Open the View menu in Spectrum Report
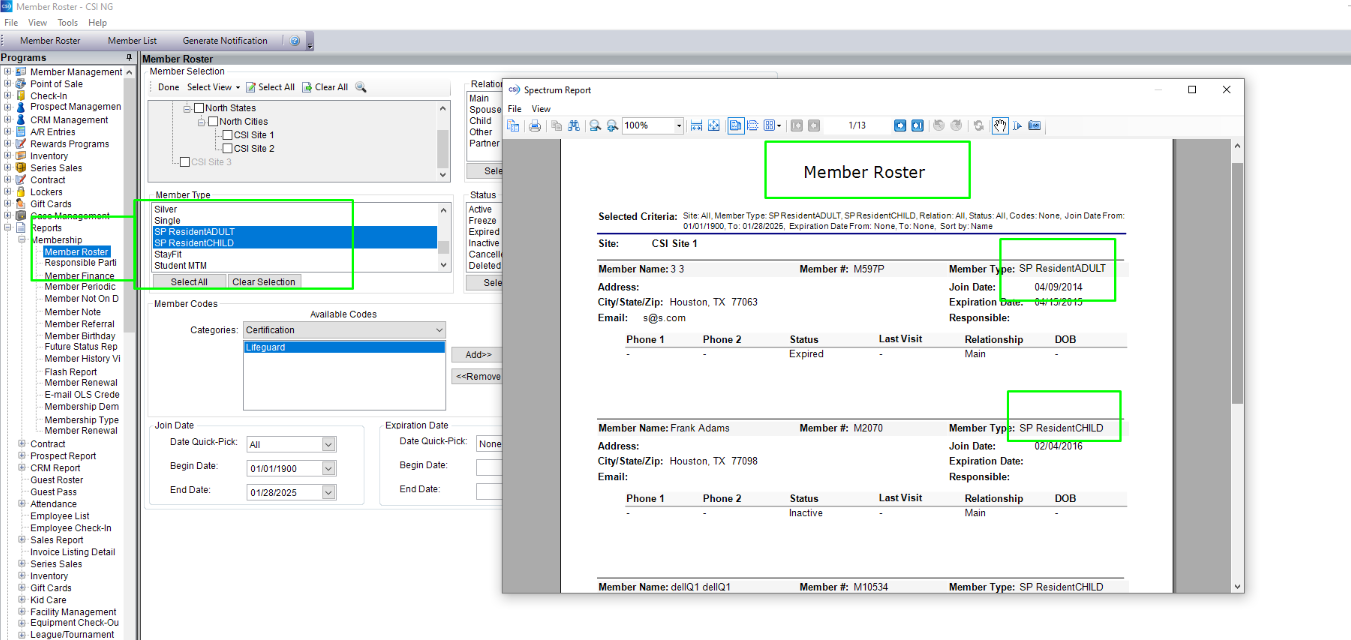The image size is (1351, 640). pos(541,109)
